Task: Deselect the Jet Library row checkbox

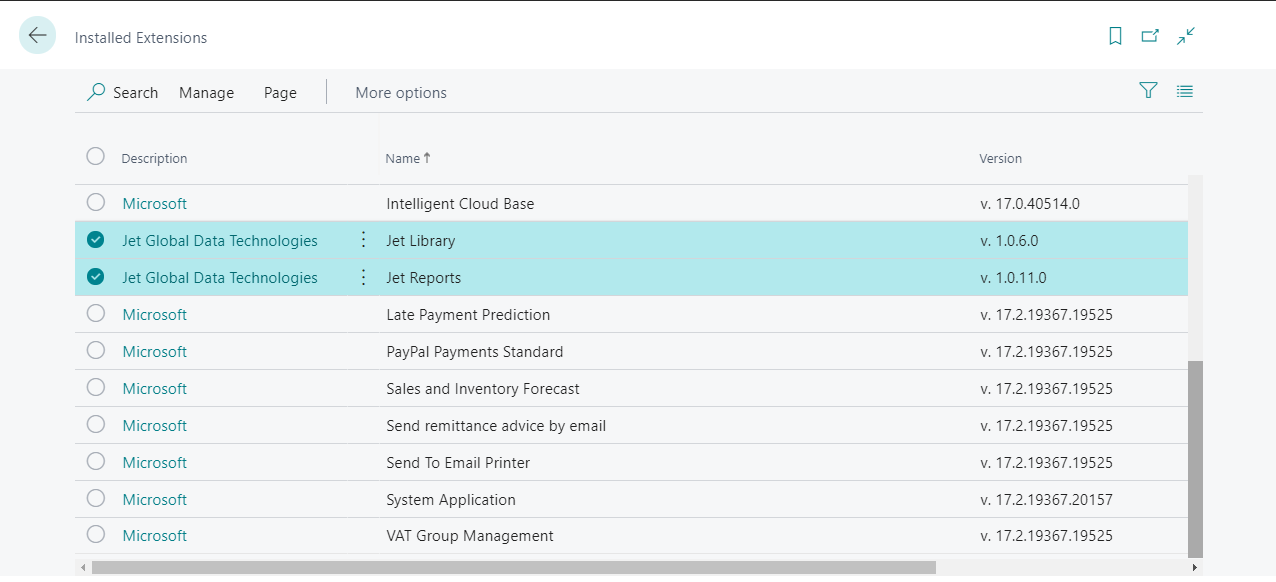Action: click(95, 240)
